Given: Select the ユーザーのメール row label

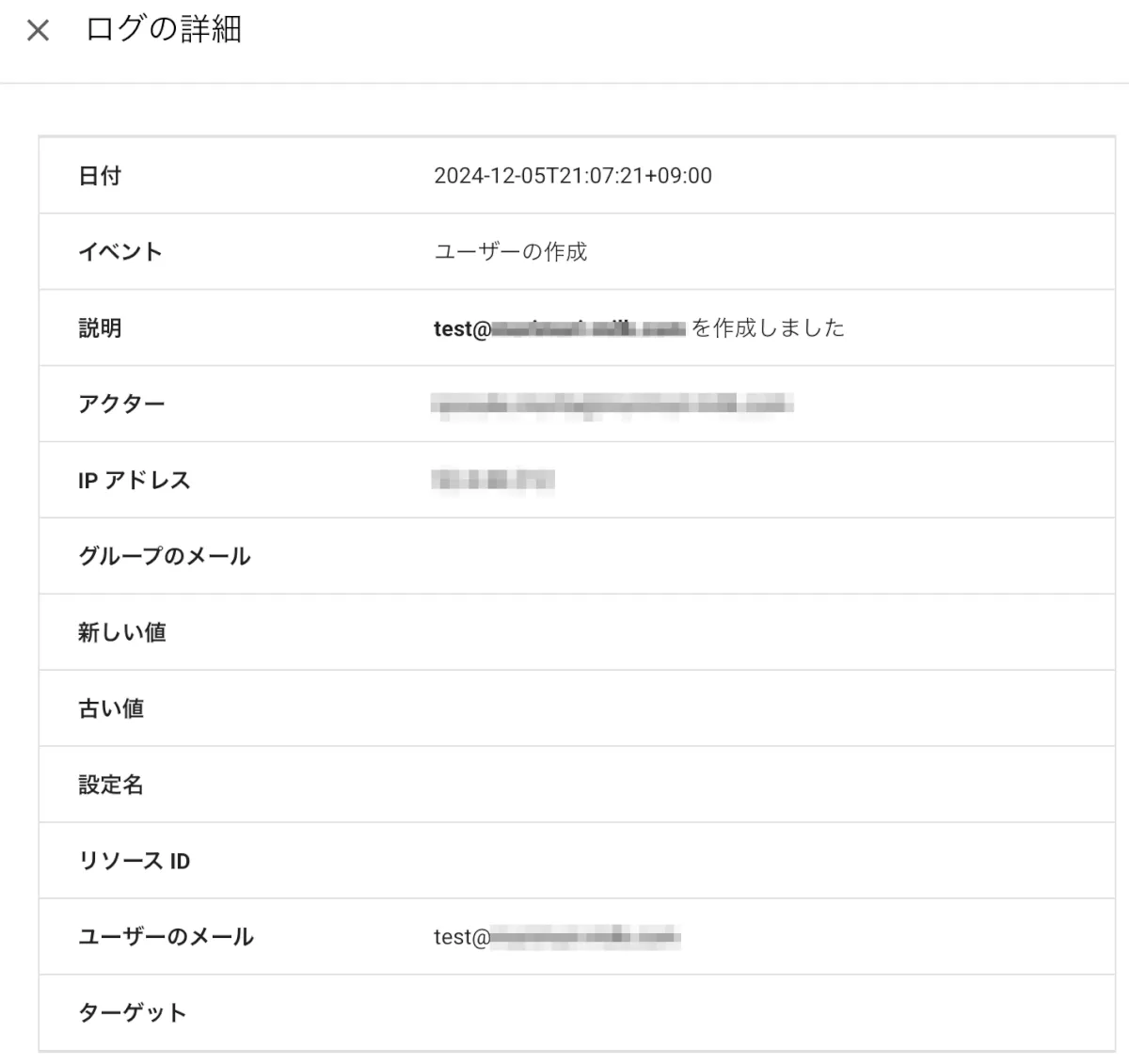Looking at the screenshot, I should tap(167, 937).
